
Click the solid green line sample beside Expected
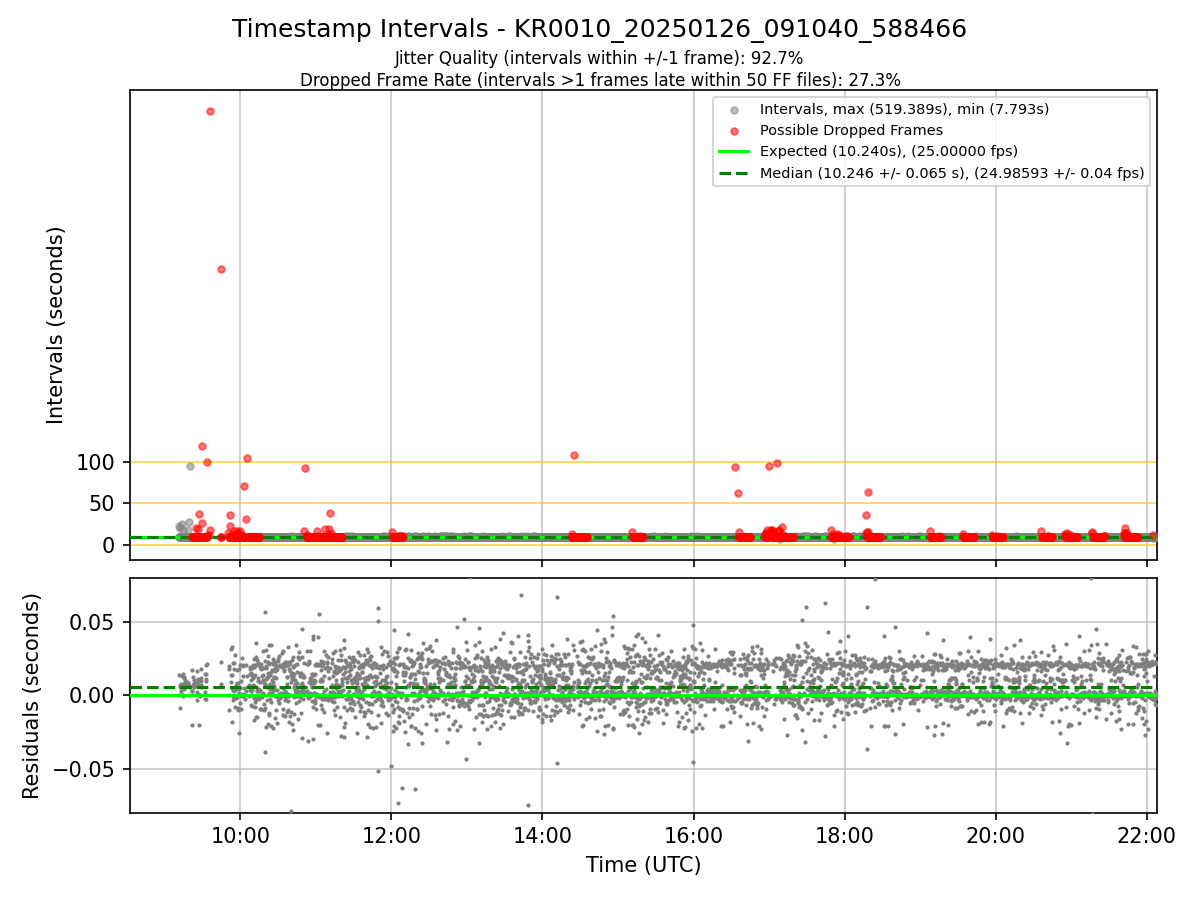click(x=735, y=151)
